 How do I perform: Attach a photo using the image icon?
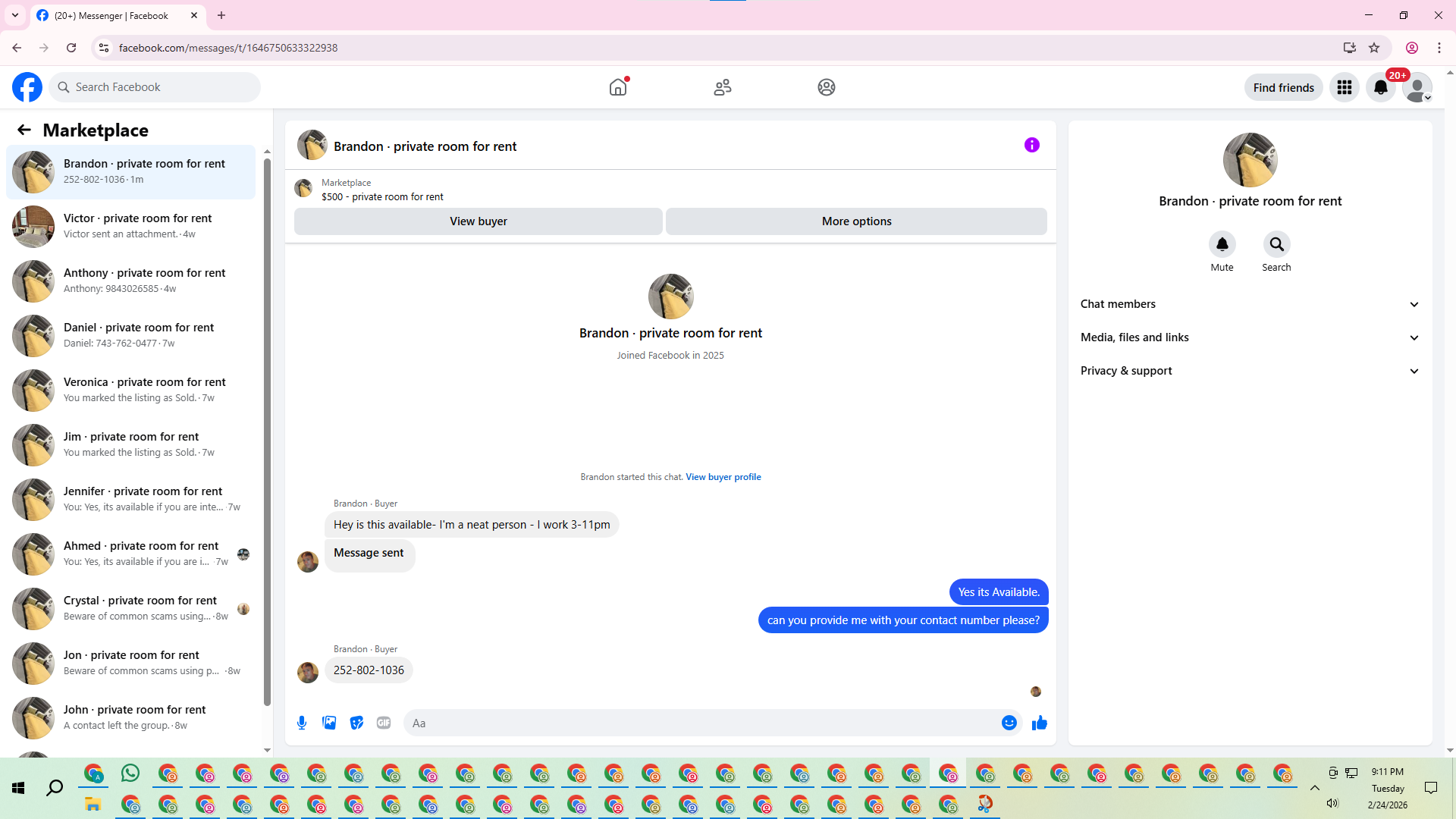tap(329, 723)
